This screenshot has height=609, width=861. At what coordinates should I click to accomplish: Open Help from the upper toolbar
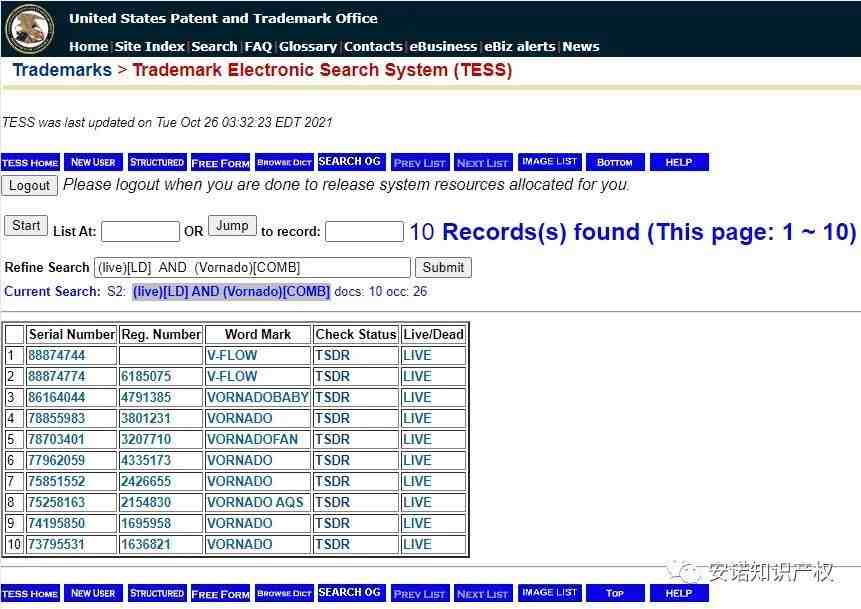pos(679,163)
